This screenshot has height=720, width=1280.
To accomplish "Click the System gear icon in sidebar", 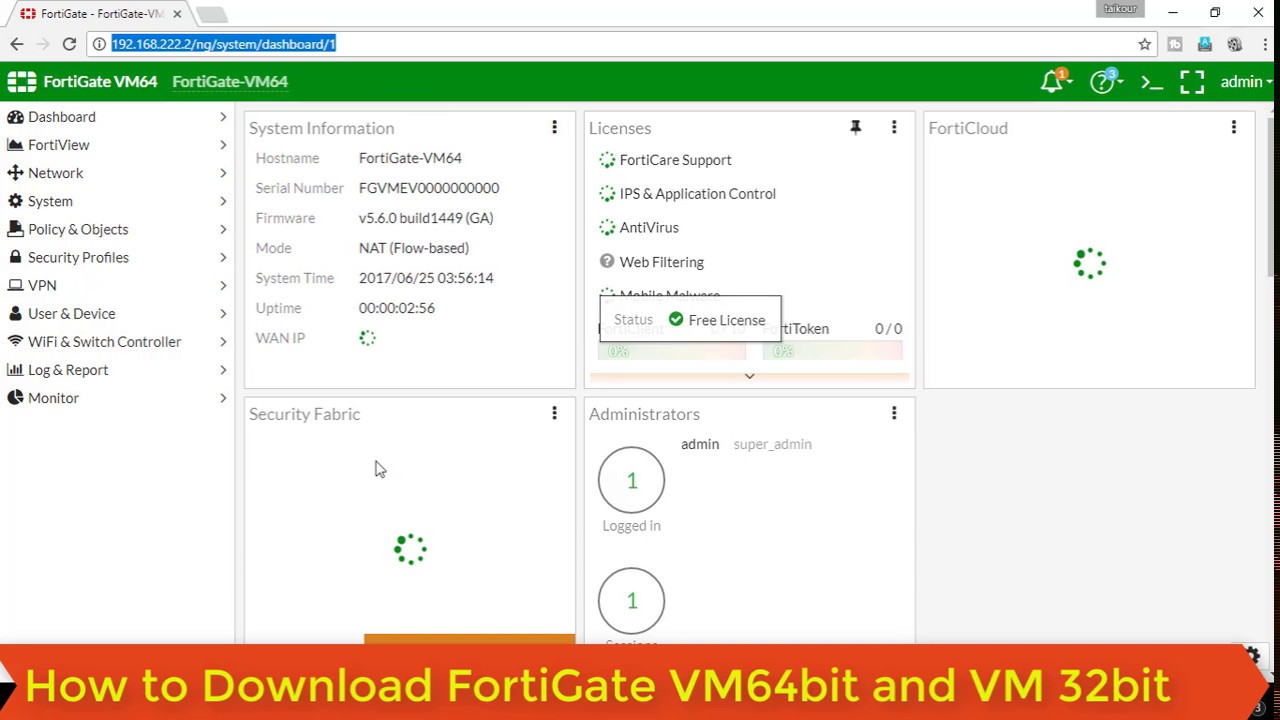I will (15, 201).
